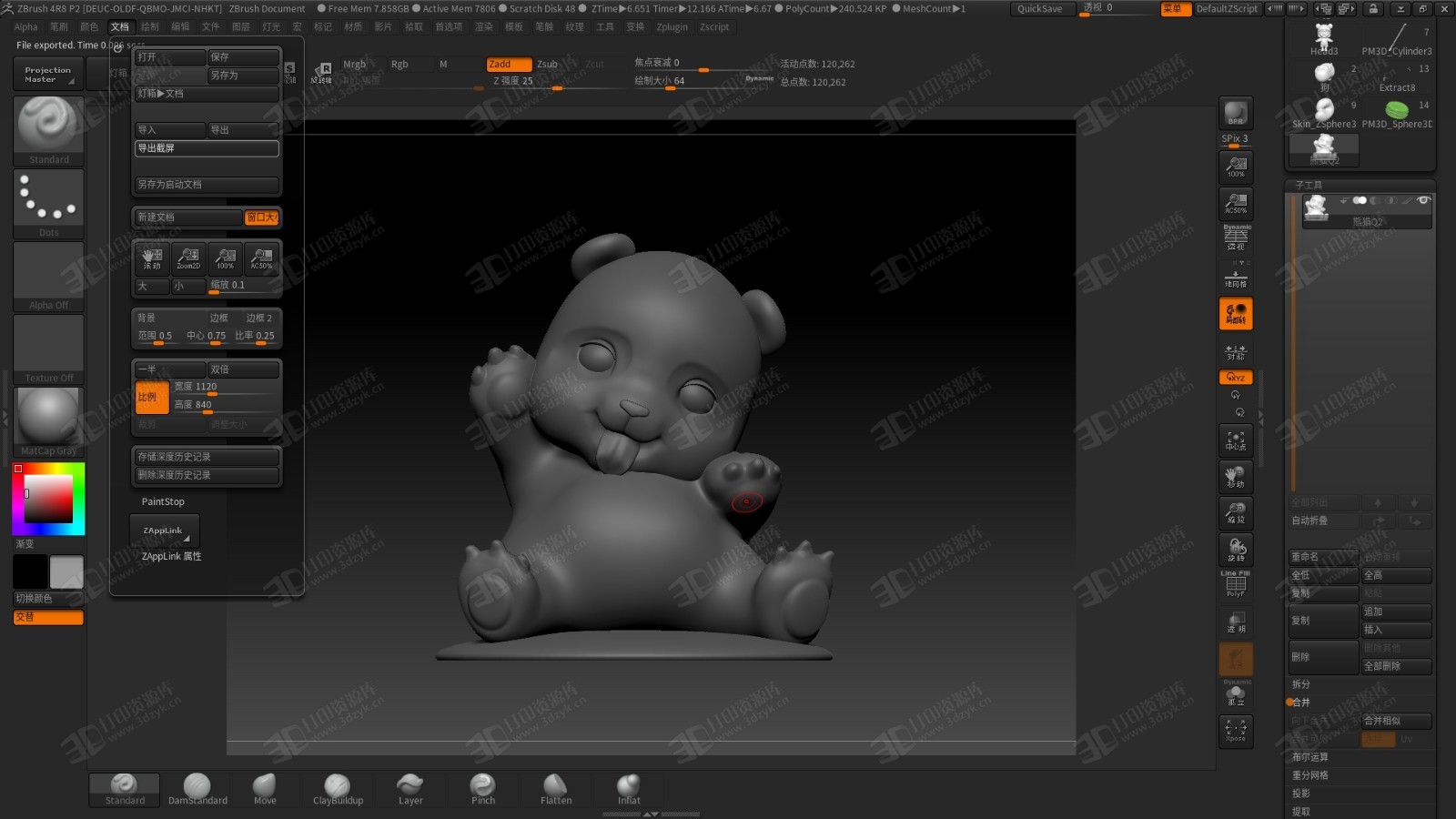
Task: Click the rotate view icon on right shelf
Action: click(1236, 550)
